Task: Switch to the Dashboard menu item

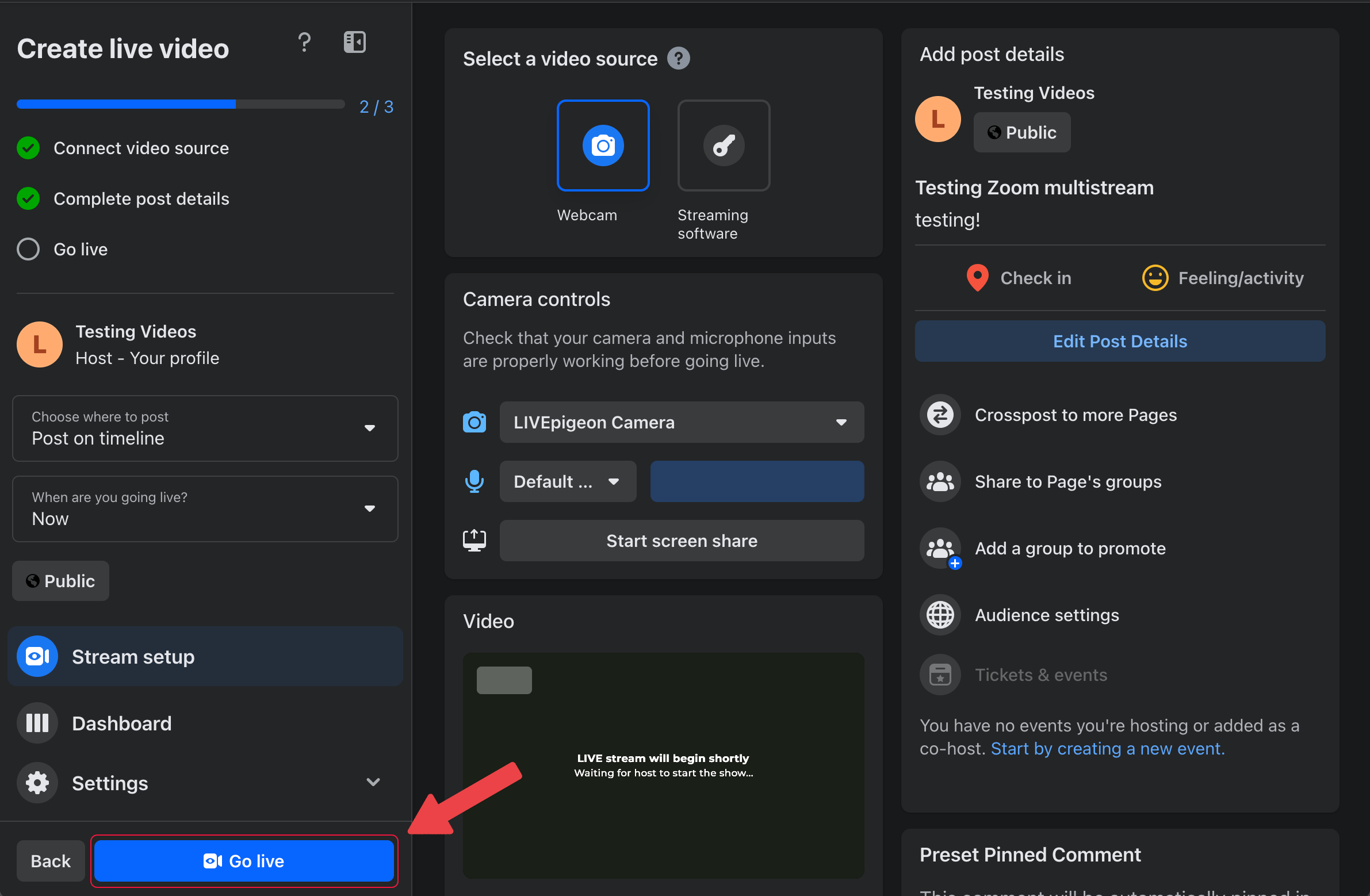Action: pos(121,723)
